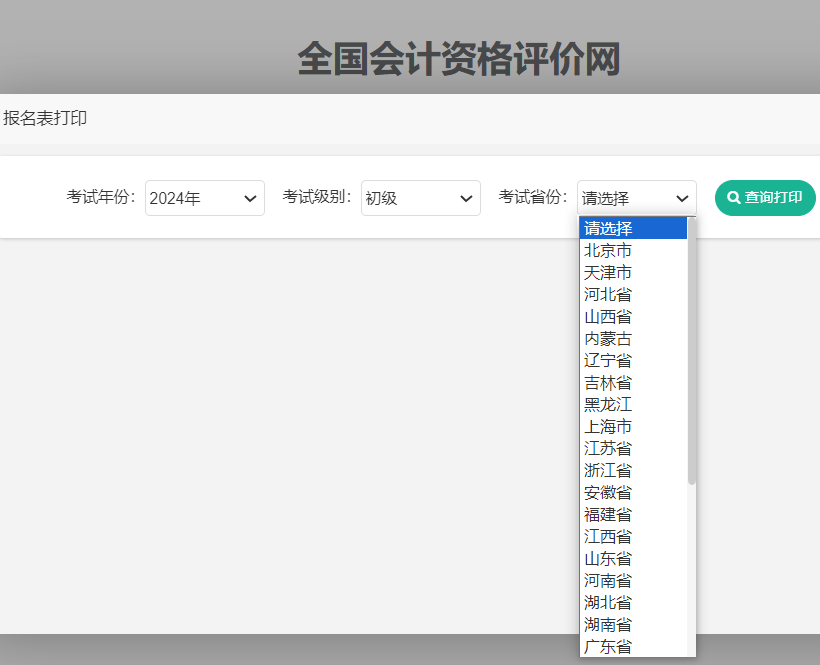
Task: Choose 北京市 from the province list
Action: 633,250
